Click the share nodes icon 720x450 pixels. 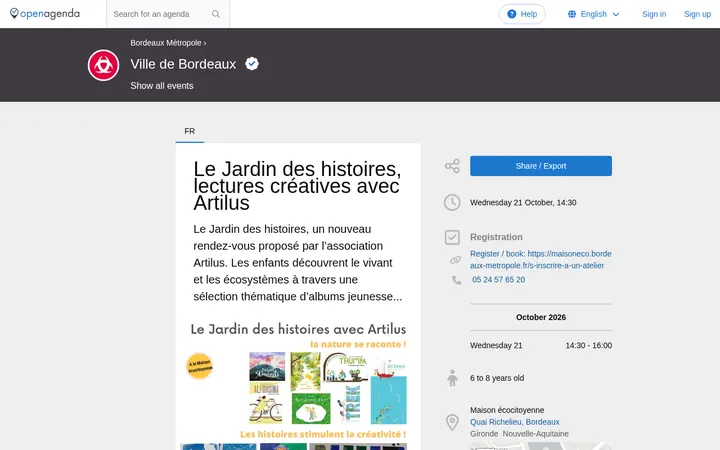[452, 166]
